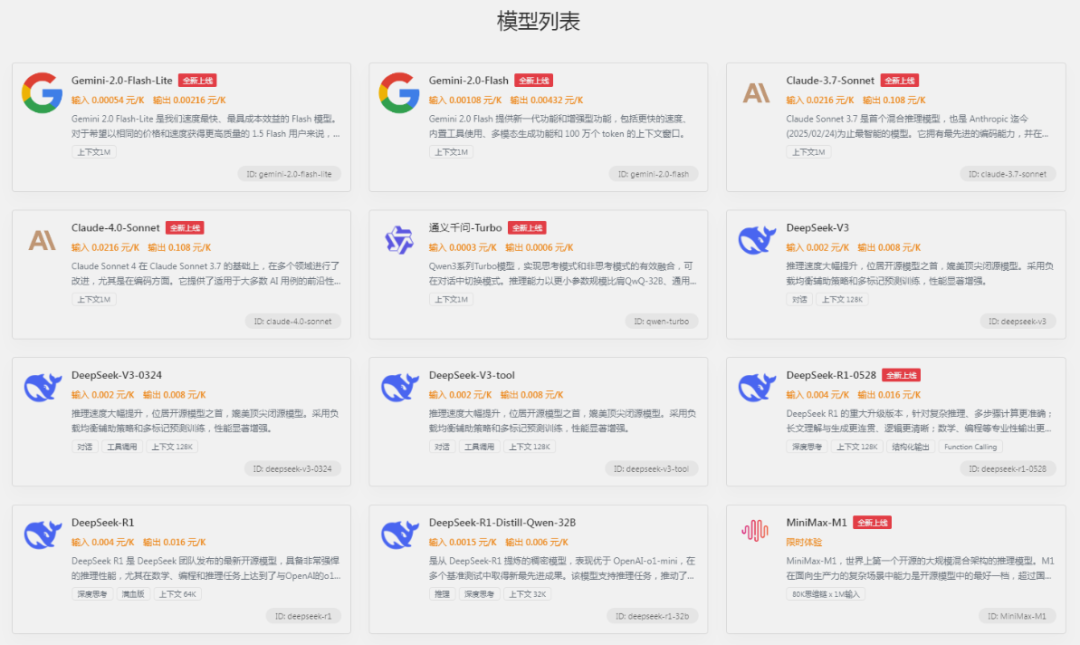This screenshot has height=645, width=1080.
Task: Click the 输入 0.00054 元/K price
Action: [108, 101]
